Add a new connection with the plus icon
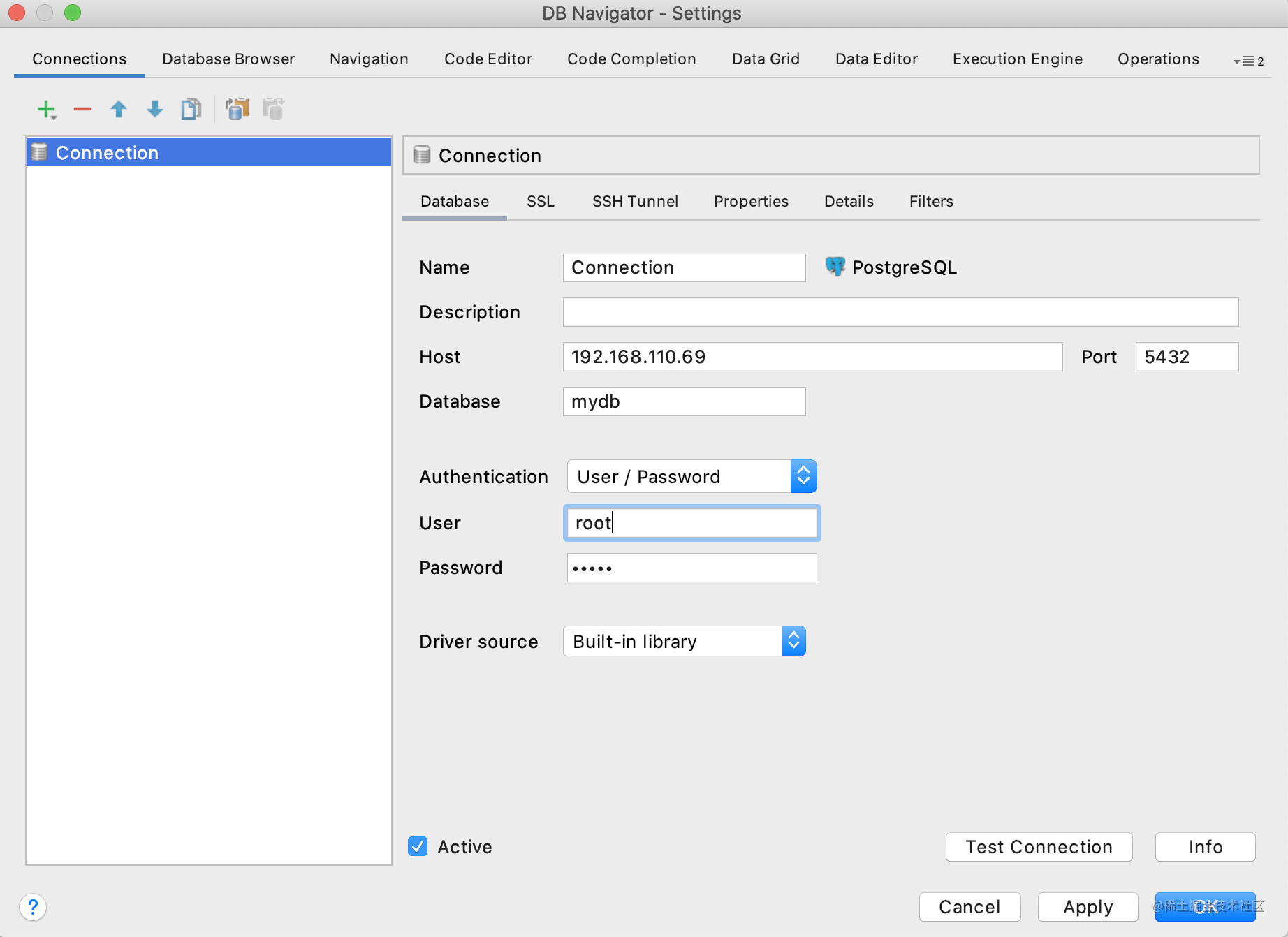 (46, 110)
